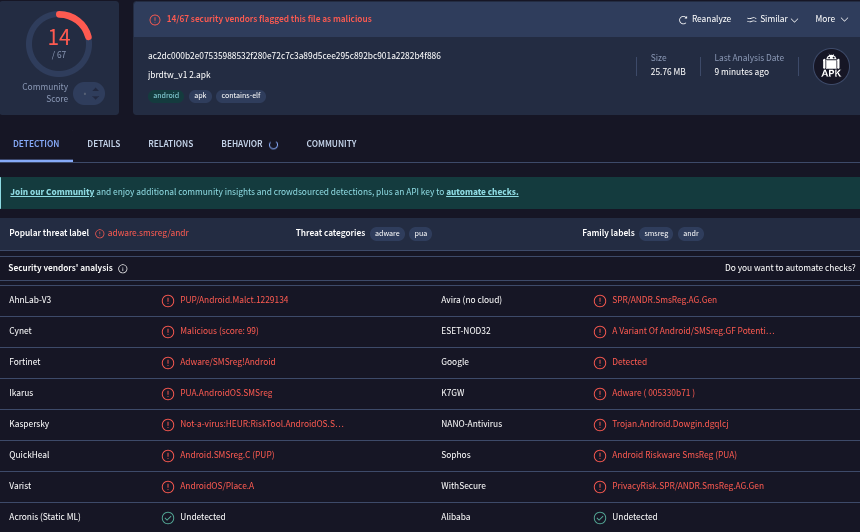Click the malicious alert icon in banner

click(x=154, y=19)
